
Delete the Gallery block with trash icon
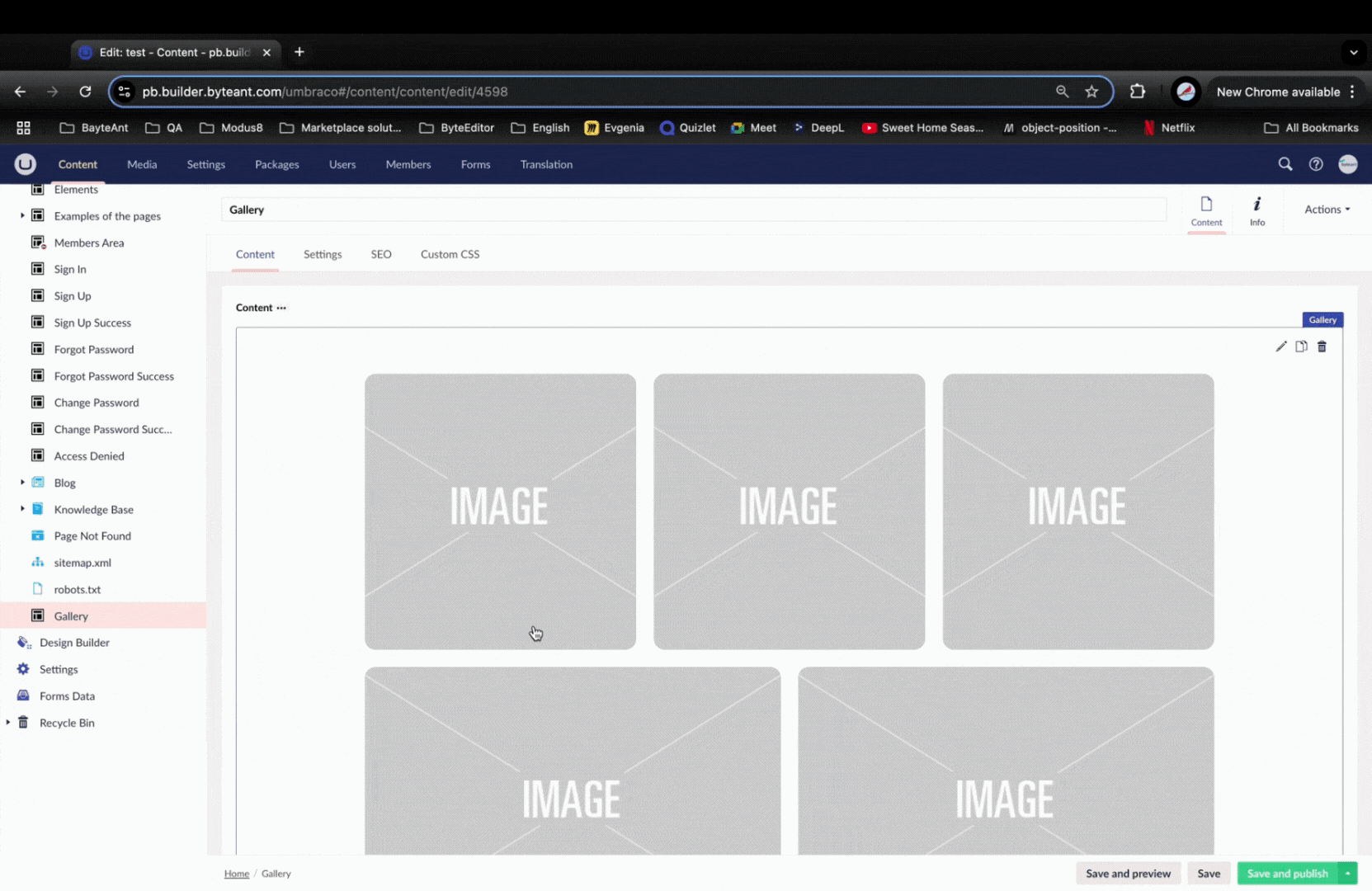(1322, 346)
